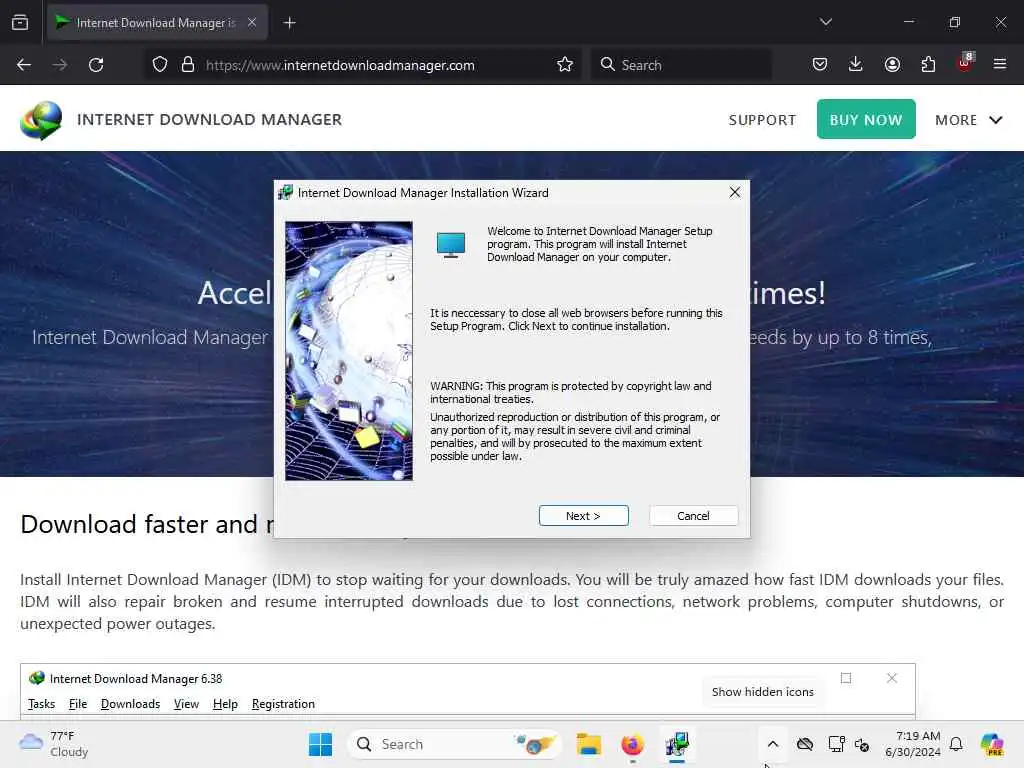Open the Firefox downloads panel

[x=856, y=65]
